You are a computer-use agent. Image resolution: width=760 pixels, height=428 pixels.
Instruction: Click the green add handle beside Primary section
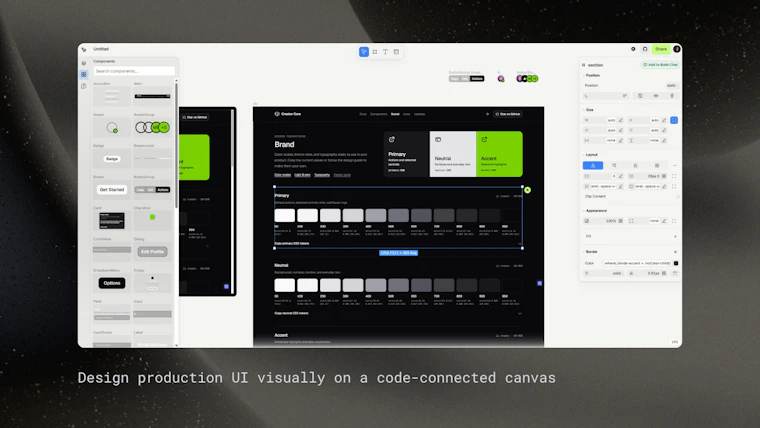[x=527, y=190]
